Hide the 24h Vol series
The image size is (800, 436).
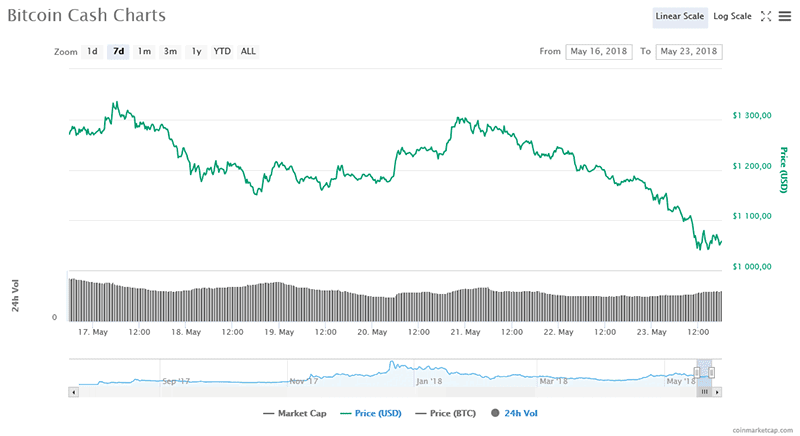coord(514,413)
